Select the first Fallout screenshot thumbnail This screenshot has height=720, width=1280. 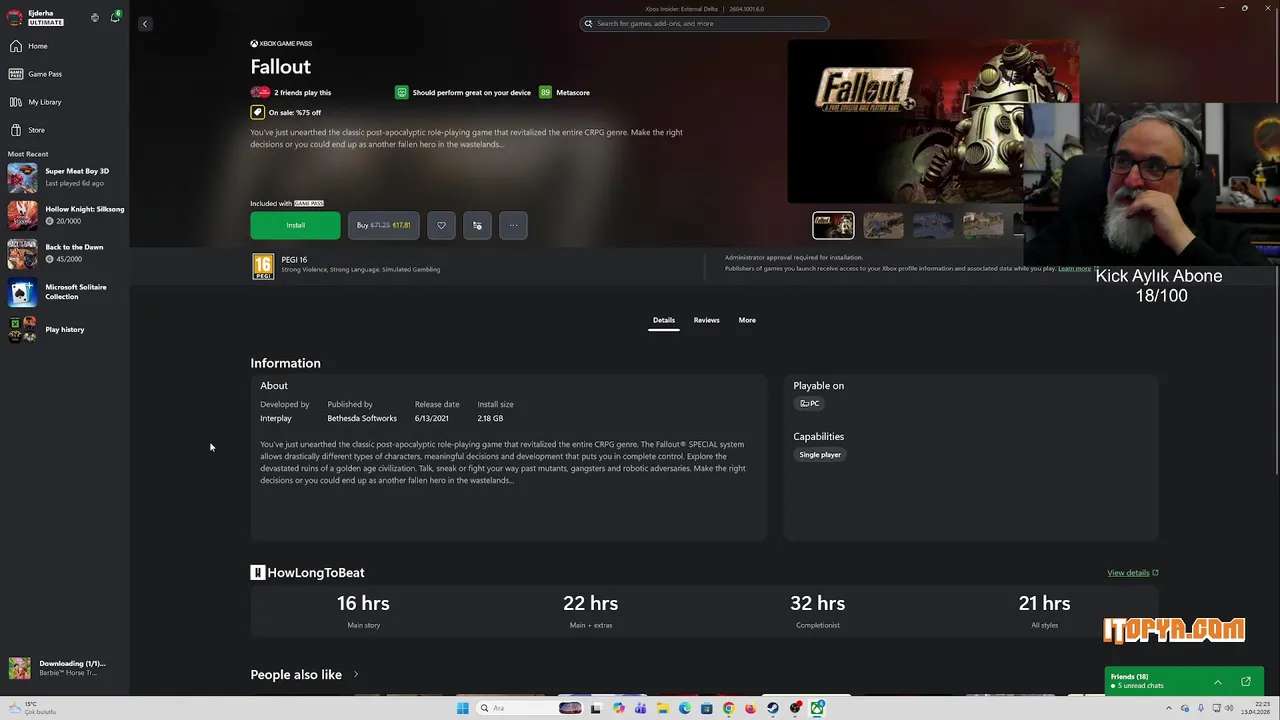tap(833, 225)
